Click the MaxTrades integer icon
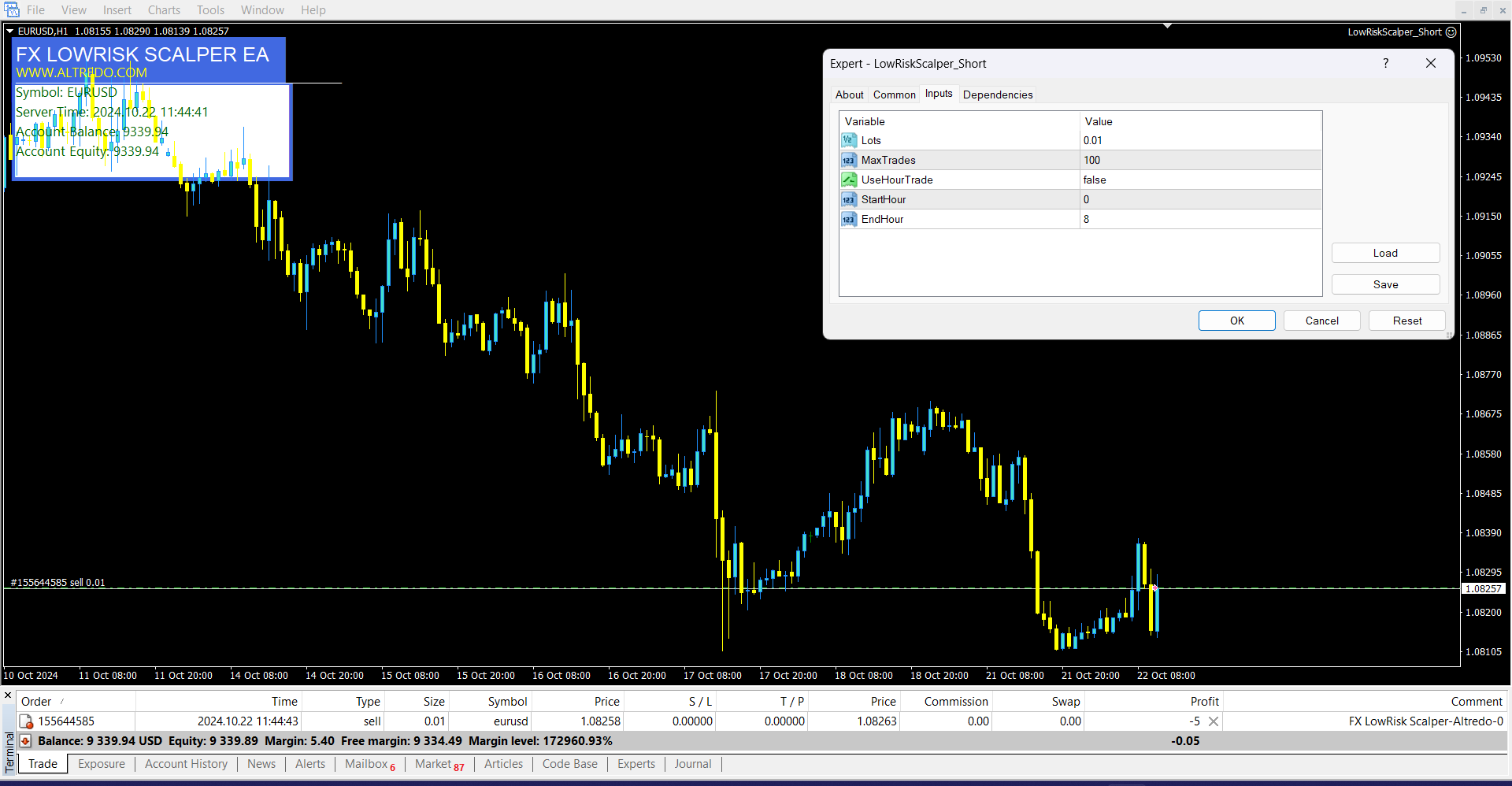Screen dimensions: 1512x786 point(848,160)
